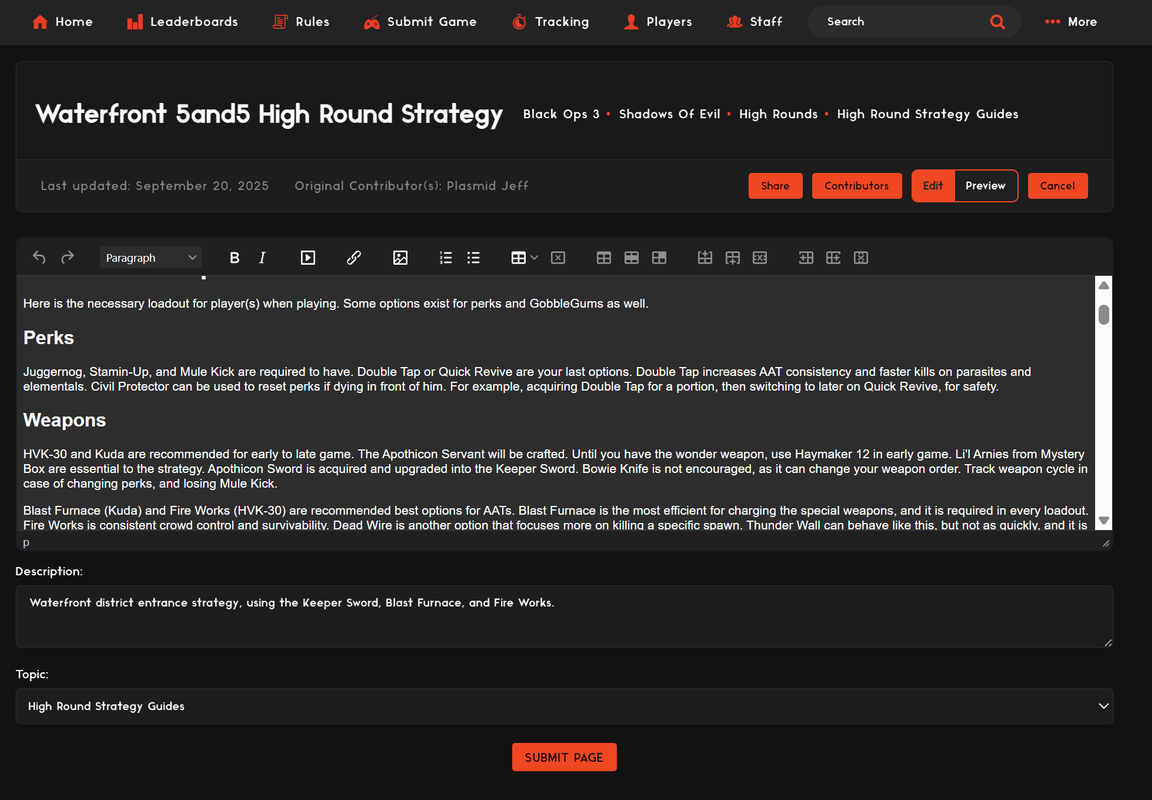Follow the Shadows Of Evil breadcrumb link

pos(669,114)
